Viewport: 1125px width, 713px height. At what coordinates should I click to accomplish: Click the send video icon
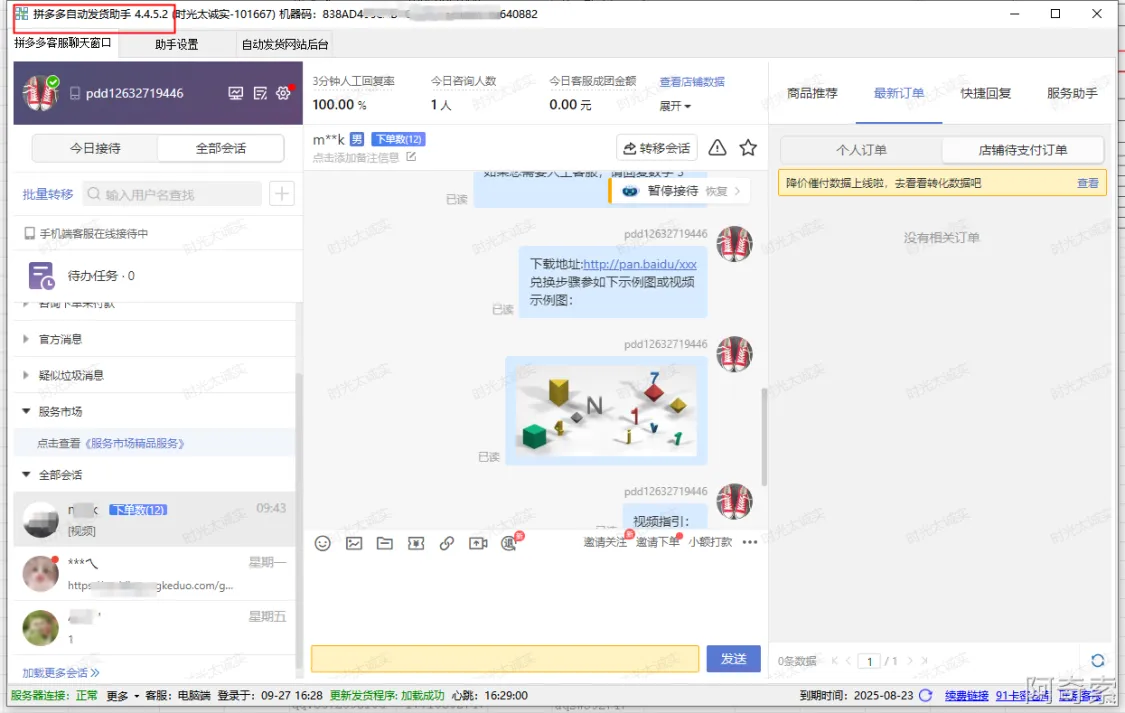[x=478, y=543]
